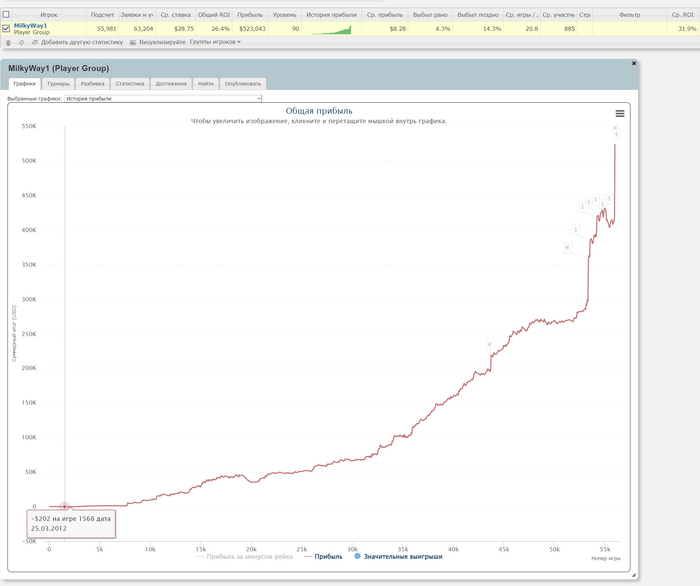Click the data point at game 1568

pos(65,507)
